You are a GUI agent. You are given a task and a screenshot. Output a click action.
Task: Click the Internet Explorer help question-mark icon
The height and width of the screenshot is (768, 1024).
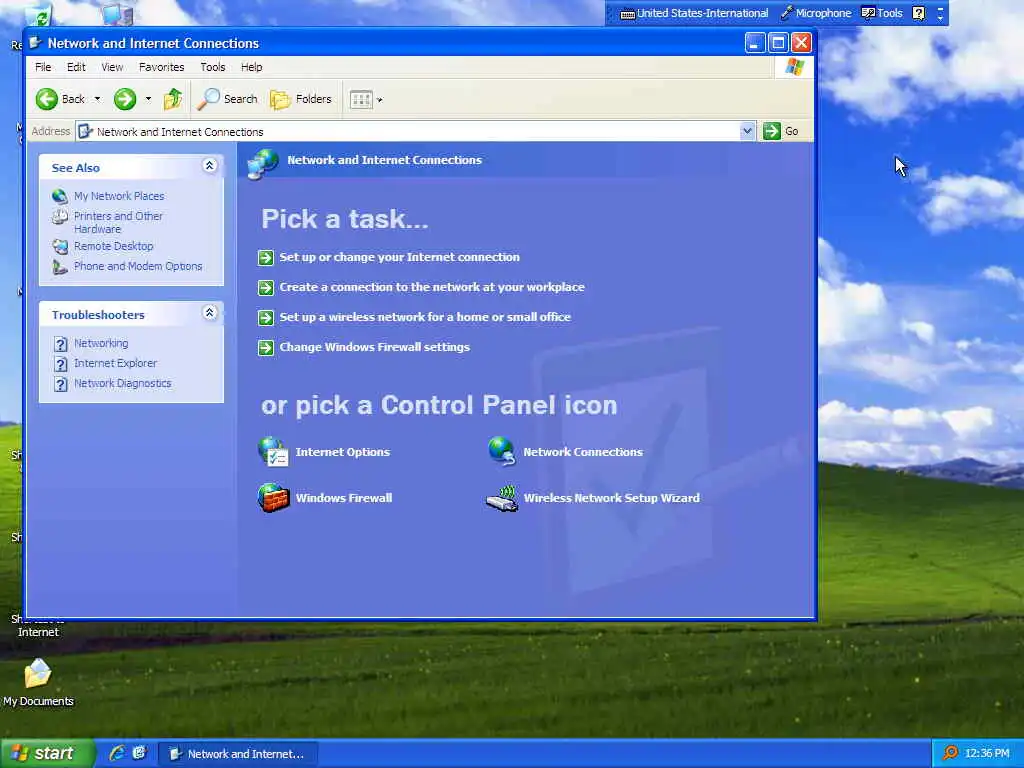[61, 364]
